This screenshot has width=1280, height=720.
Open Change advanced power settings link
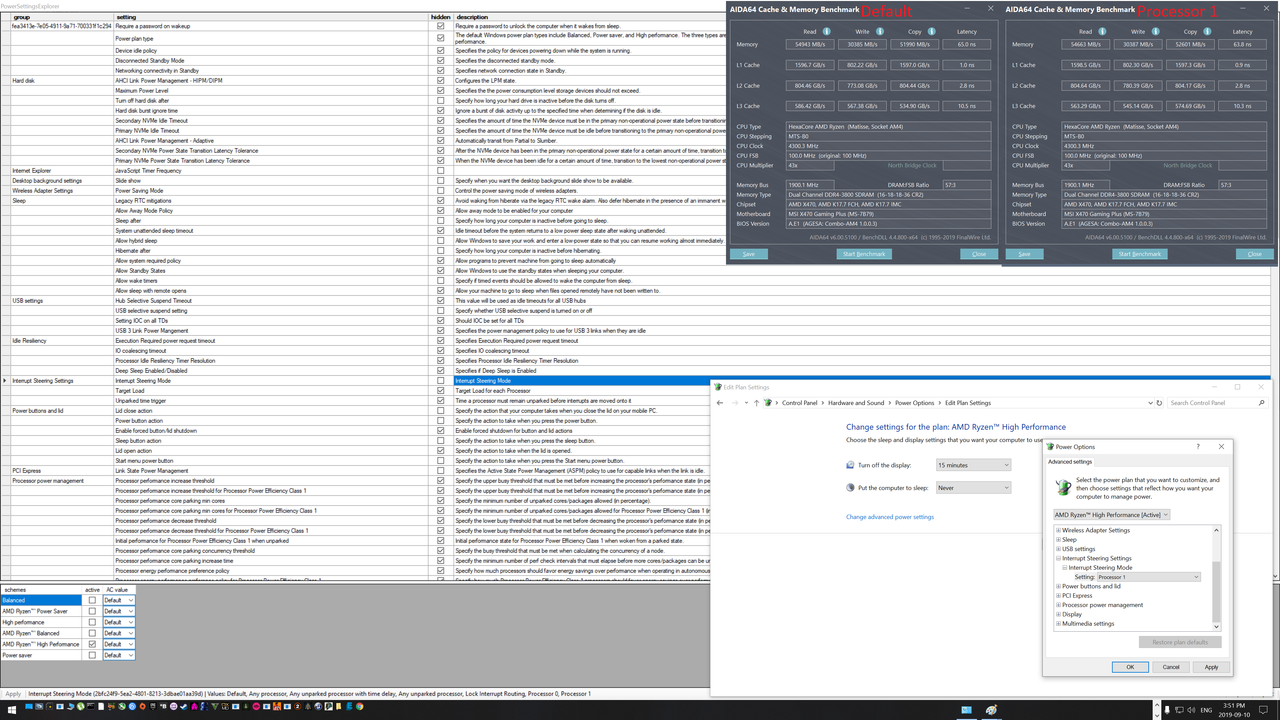coord(890,517)
